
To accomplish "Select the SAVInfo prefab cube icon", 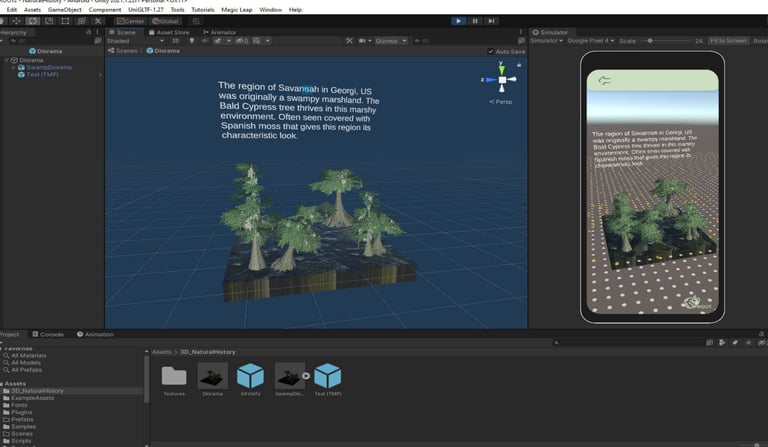I will tap(250, 375).
